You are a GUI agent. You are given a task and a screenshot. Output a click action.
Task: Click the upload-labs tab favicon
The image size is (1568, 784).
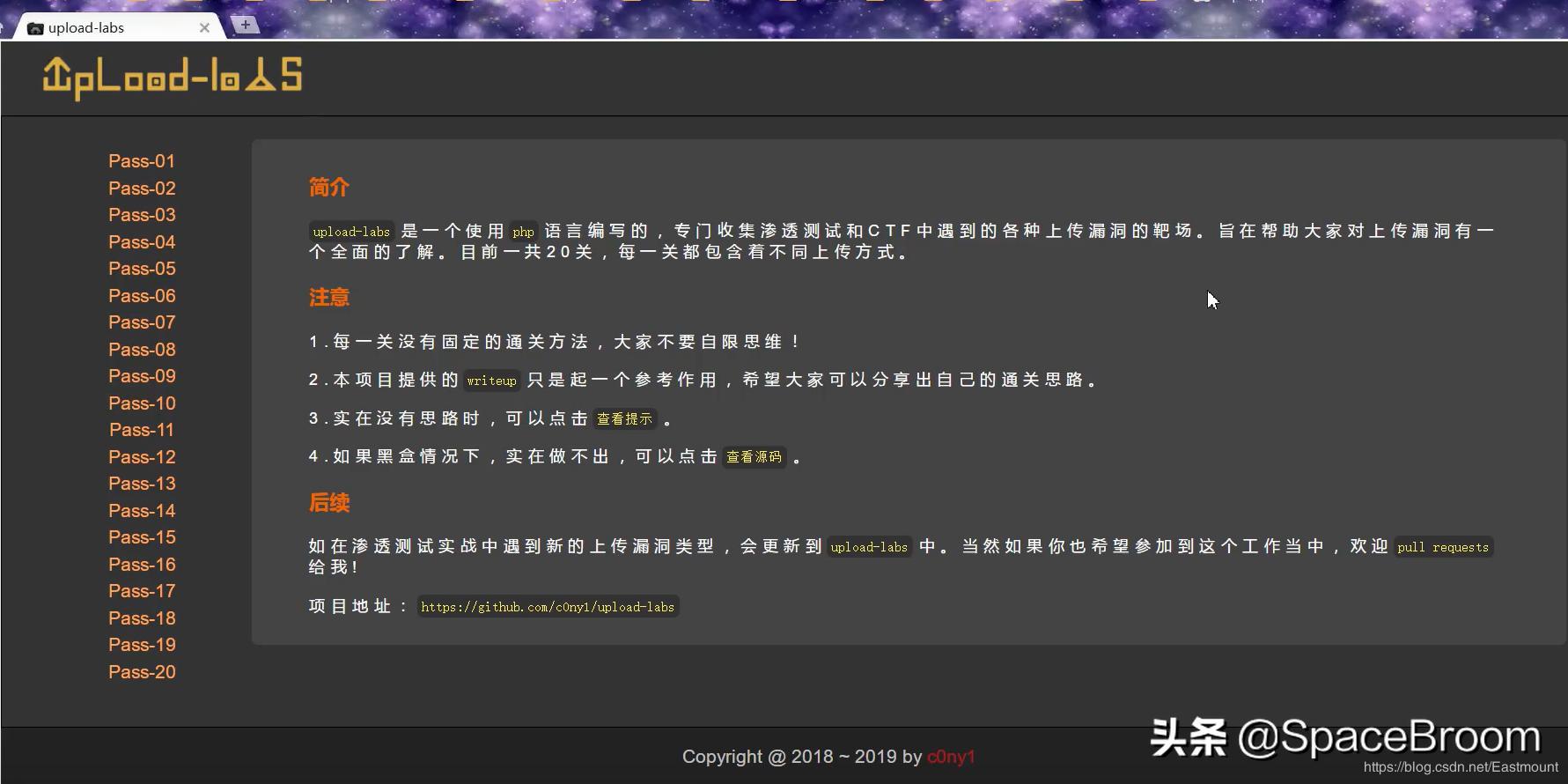point(35,28)
